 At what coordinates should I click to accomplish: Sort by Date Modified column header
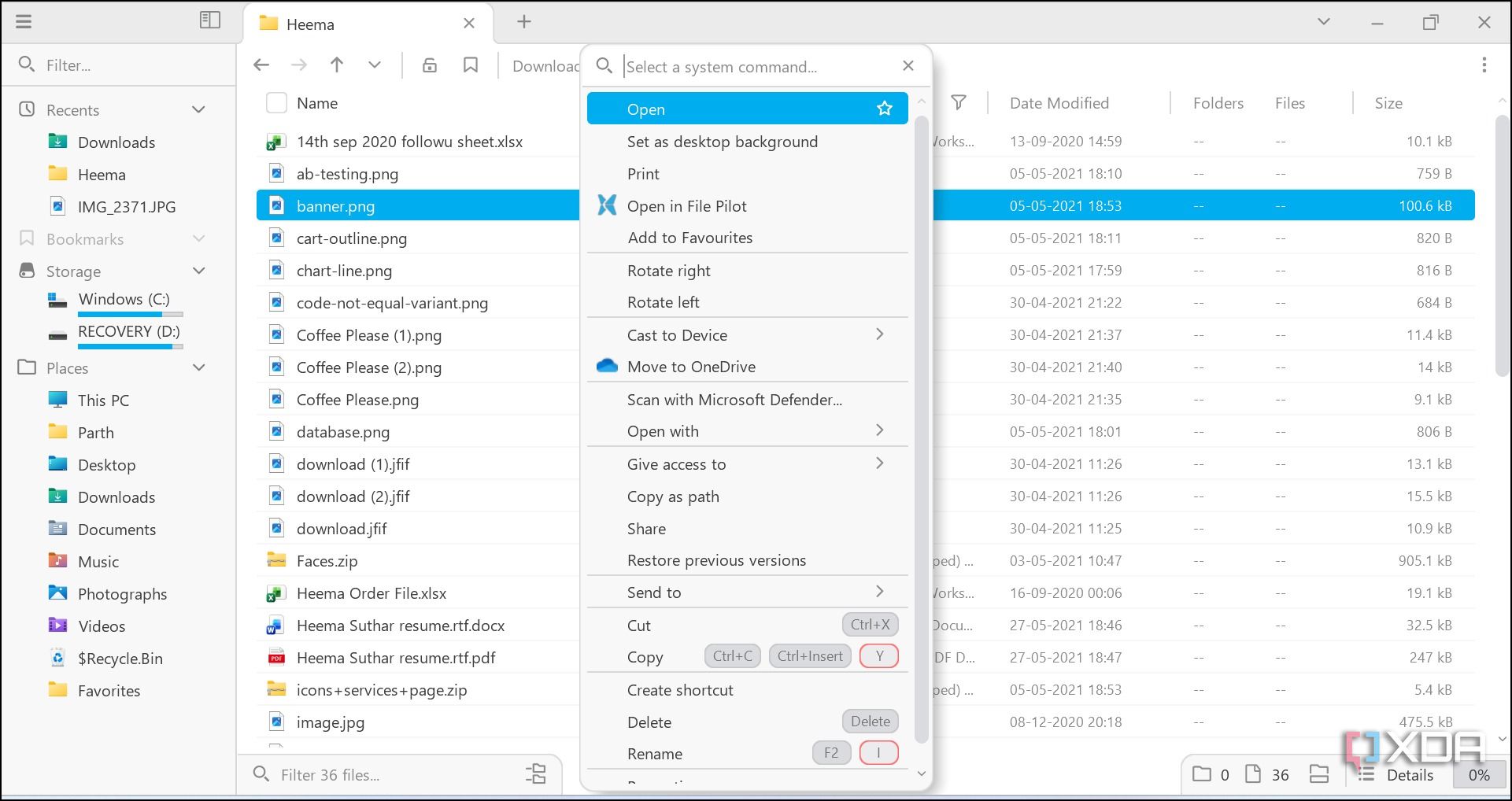pyautogui.click(x=1059, y=103)
